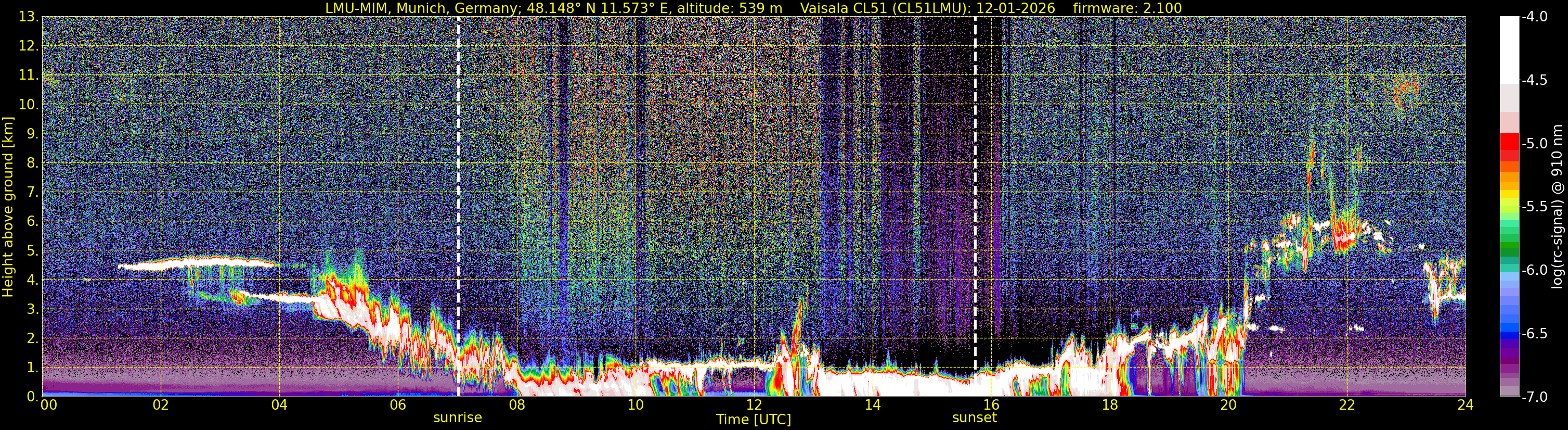Screen dimensions: 1568x430
Task: Click height-axis tick label "4."
Action: coord(32,280)
